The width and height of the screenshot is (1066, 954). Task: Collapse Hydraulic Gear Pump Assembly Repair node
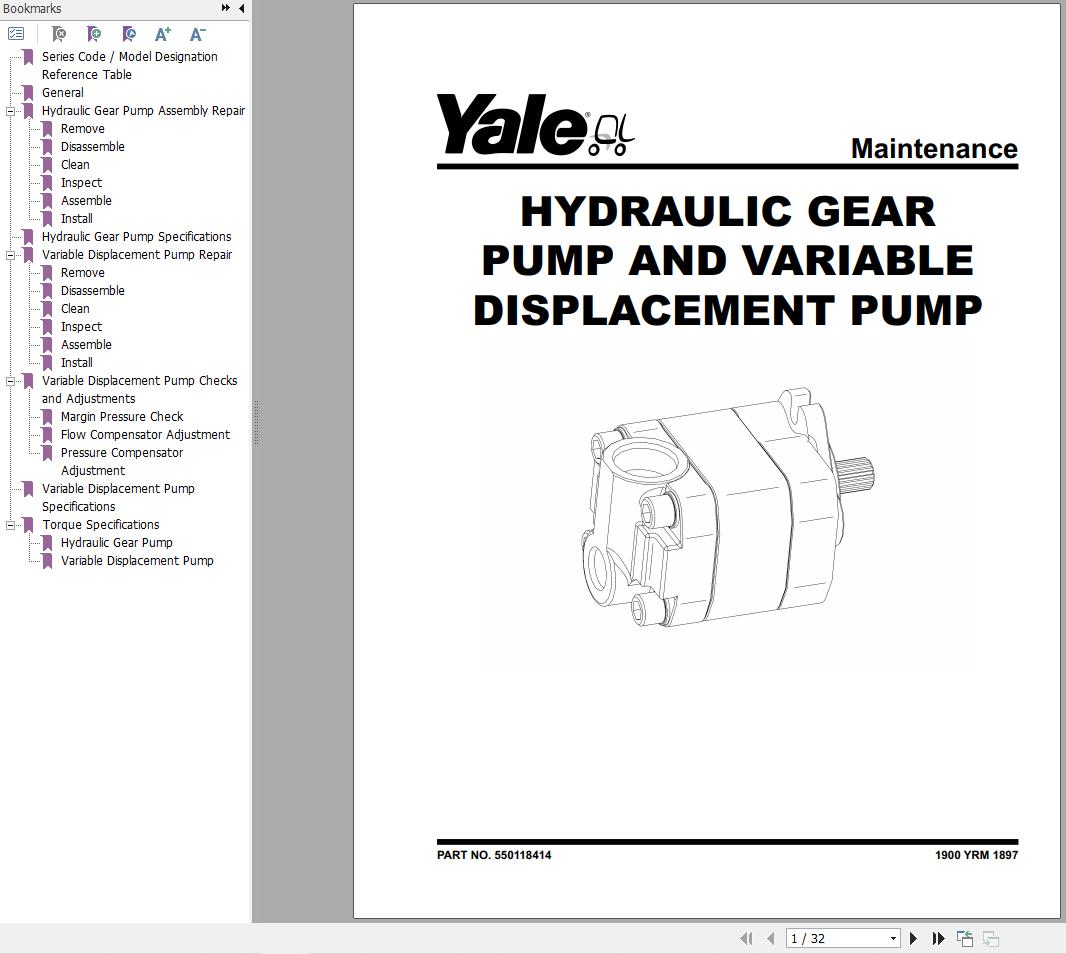[10, 111]
